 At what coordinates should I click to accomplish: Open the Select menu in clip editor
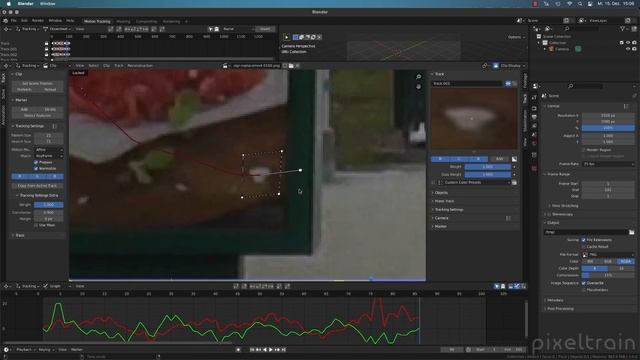(x=93, y=66)
